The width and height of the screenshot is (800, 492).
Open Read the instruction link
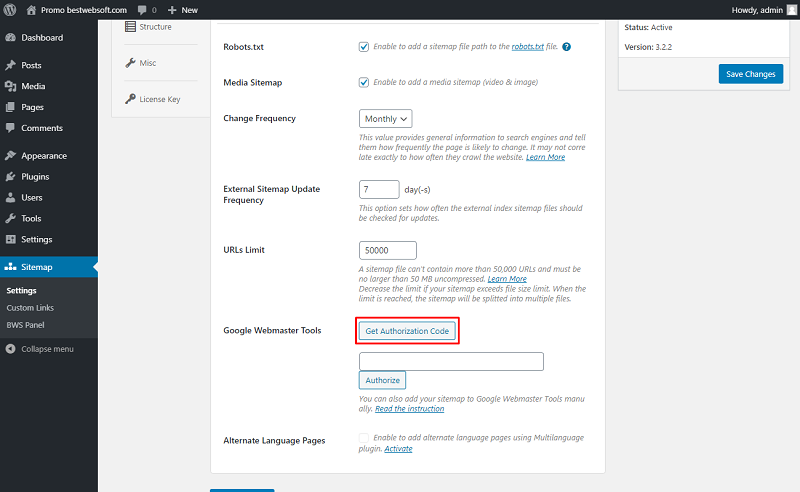coord(410,409)
